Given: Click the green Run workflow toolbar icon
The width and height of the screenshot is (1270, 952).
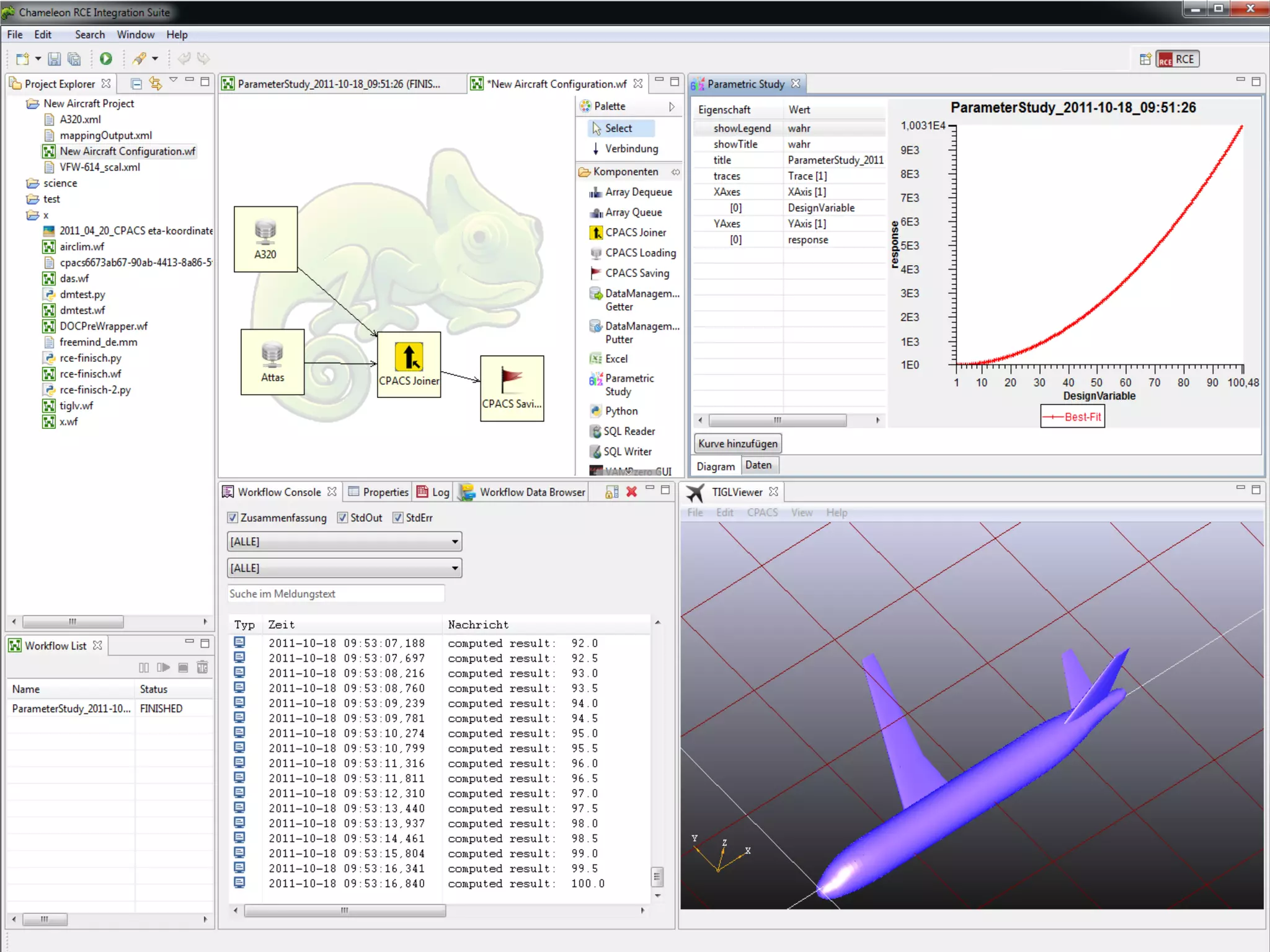Looking at the screenshot, I should pos(106,59).
